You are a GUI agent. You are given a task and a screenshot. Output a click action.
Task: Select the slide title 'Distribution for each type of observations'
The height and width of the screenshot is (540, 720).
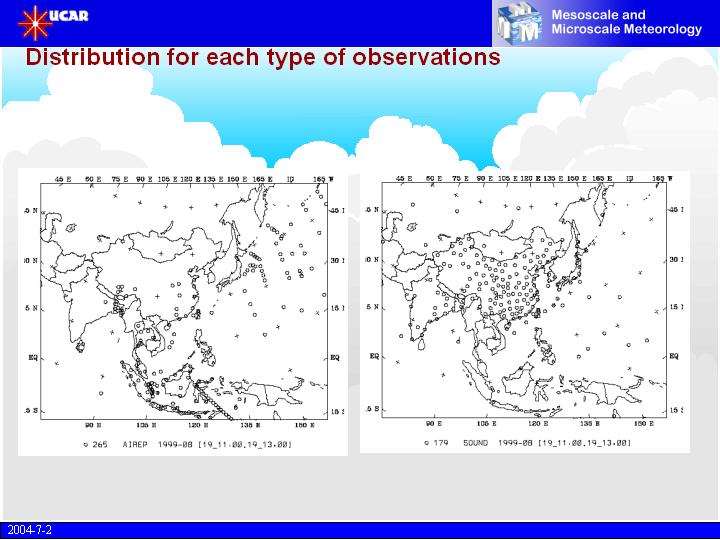tap(263, 58)
